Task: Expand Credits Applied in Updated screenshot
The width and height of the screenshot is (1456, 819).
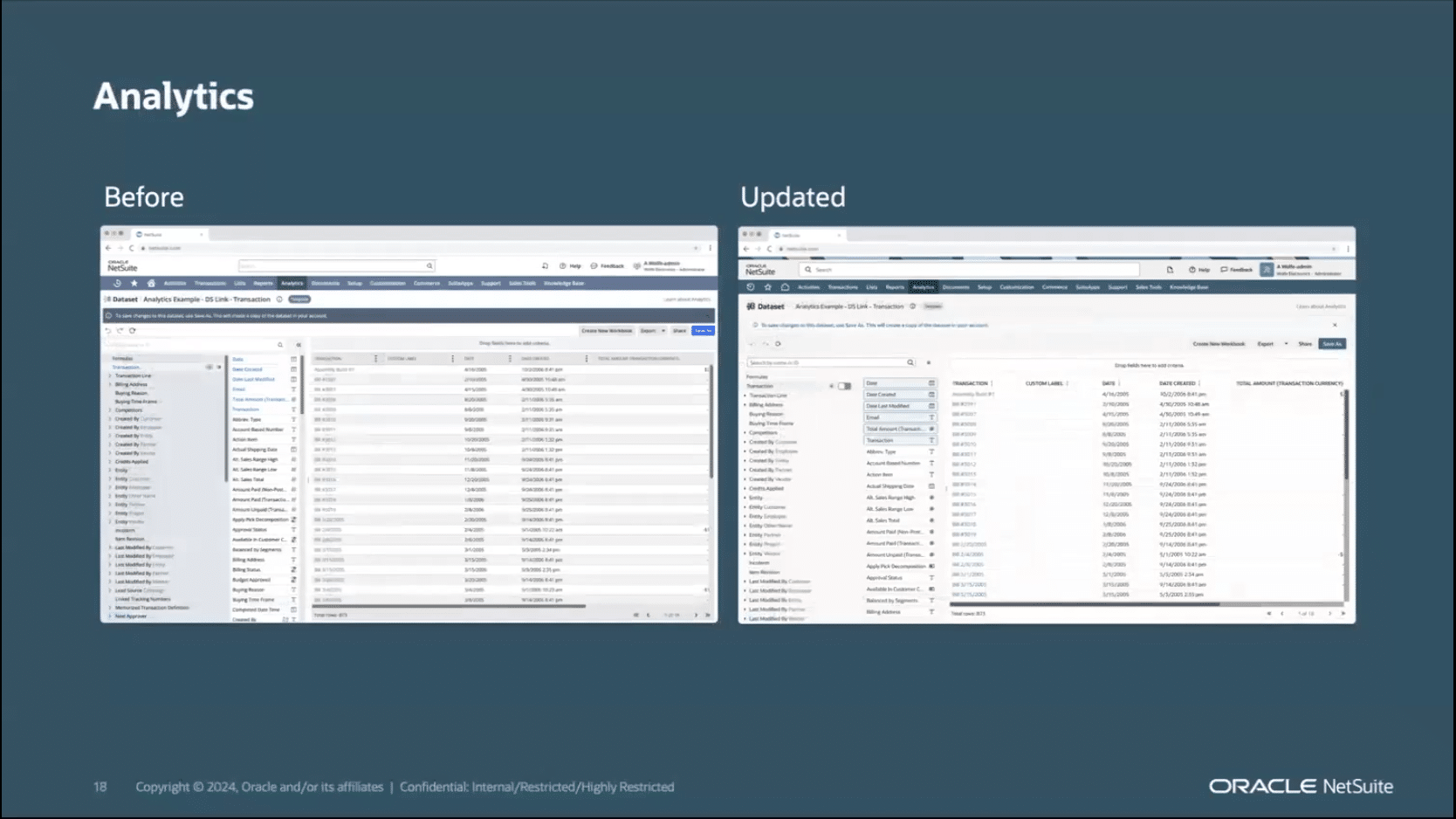Action: pyautogui.click(x=745, y=489)
